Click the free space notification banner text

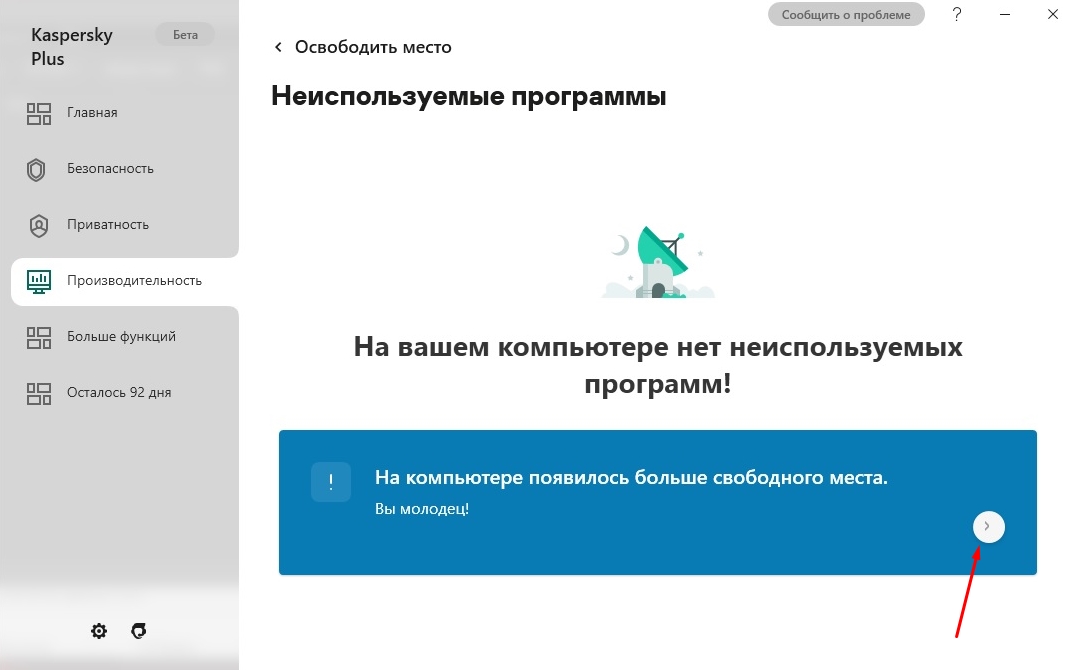631,478
